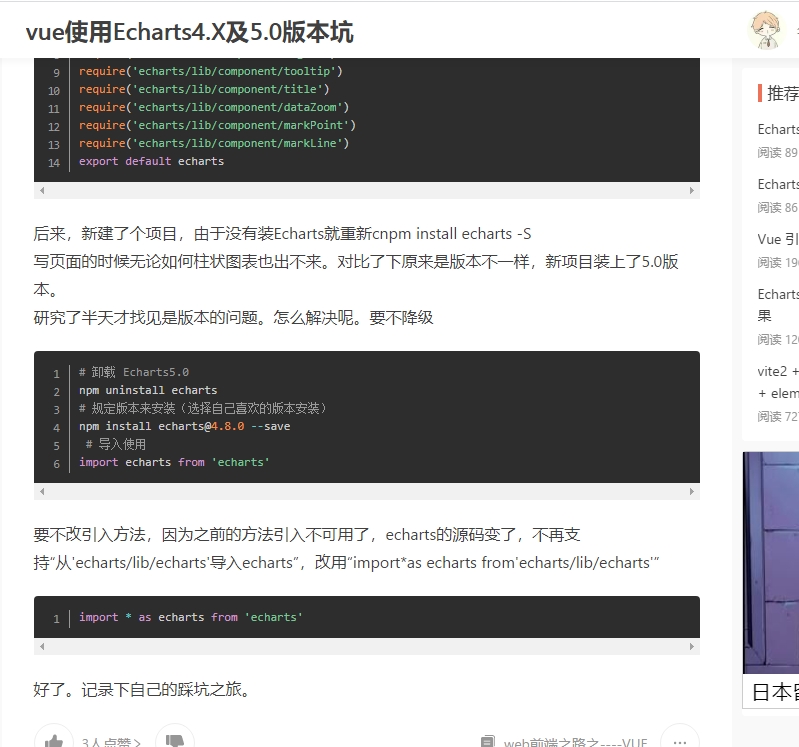The width and height of the screenshot is (799, 747).
Task: Click the code line npm install echarts@4.8.0 --save
Action: 184,426
